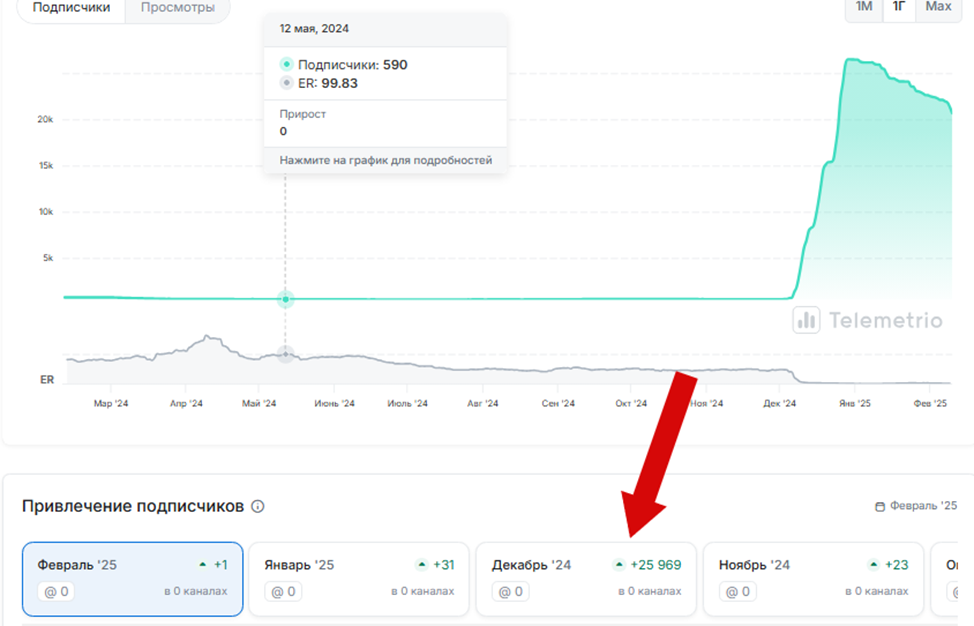Select the Декабрь '24 month card
974x626 pixels.
click(x=585, y=579)
